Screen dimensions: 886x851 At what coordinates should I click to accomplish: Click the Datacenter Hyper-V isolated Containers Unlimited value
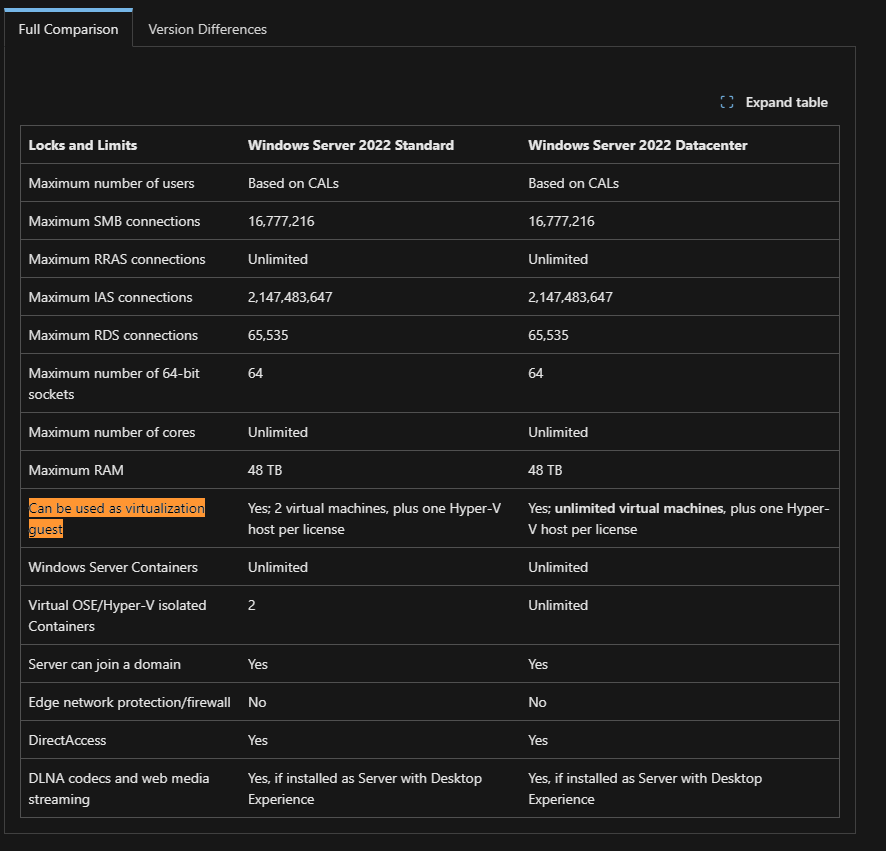coord(558,605)
